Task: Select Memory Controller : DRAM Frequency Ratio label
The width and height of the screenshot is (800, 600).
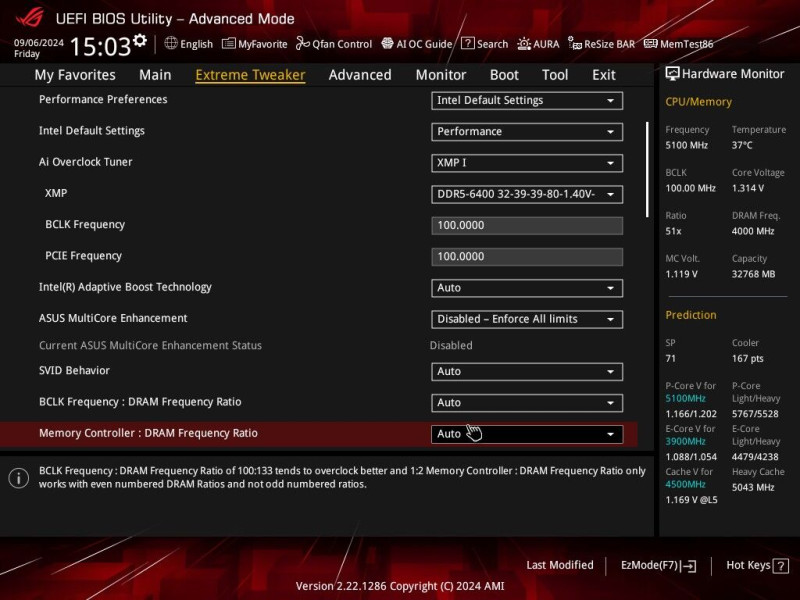Action: click(x=148, y=433)
